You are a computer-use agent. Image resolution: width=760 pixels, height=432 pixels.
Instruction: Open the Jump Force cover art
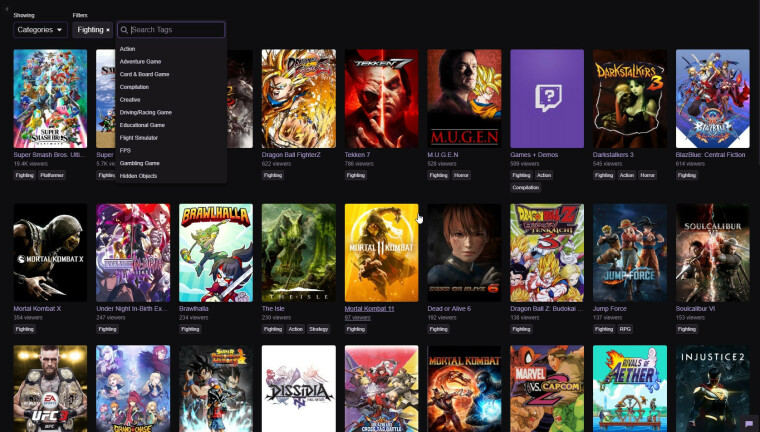coord(630,253)
